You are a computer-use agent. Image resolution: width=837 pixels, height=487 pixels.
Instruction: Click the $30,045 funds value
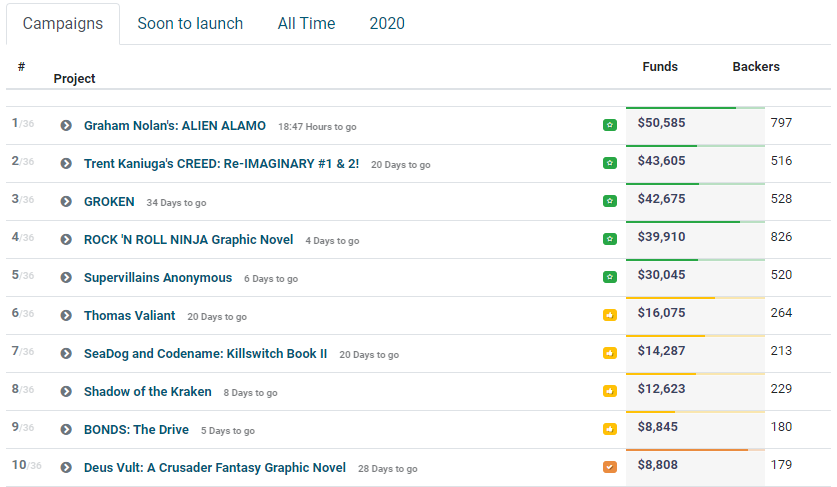[661, 275]
